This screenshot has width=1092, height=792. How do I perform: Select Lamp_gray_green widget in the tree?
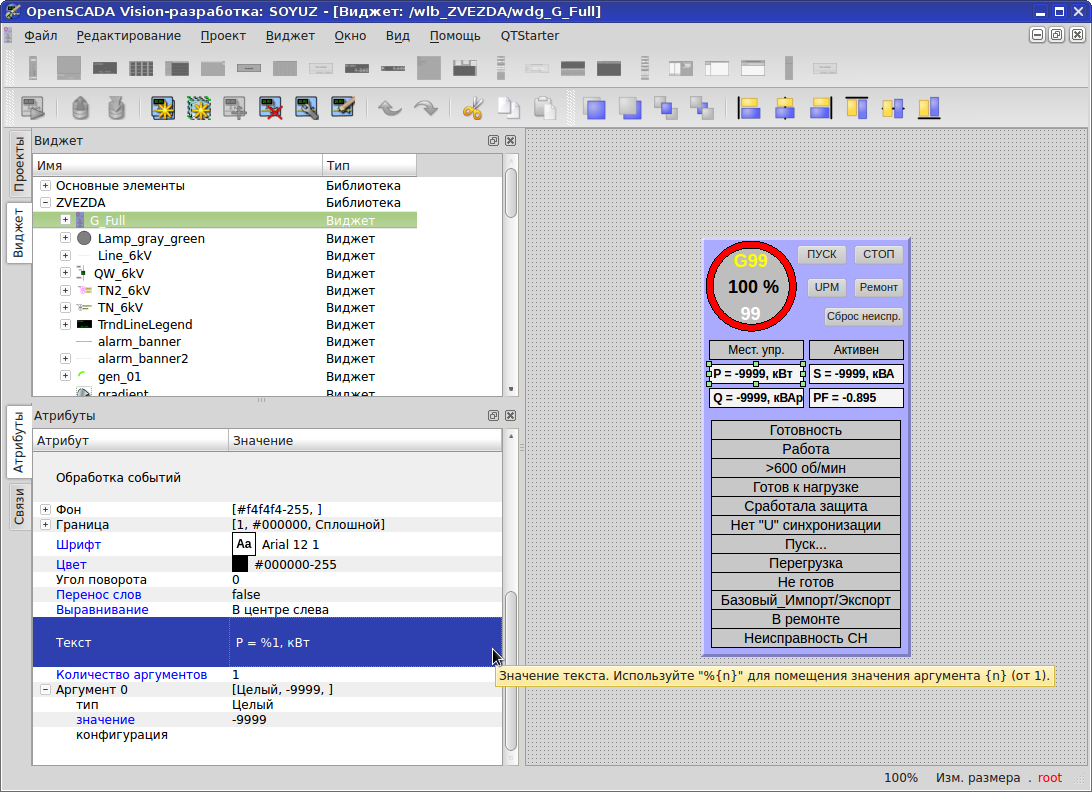pos(151,239)
